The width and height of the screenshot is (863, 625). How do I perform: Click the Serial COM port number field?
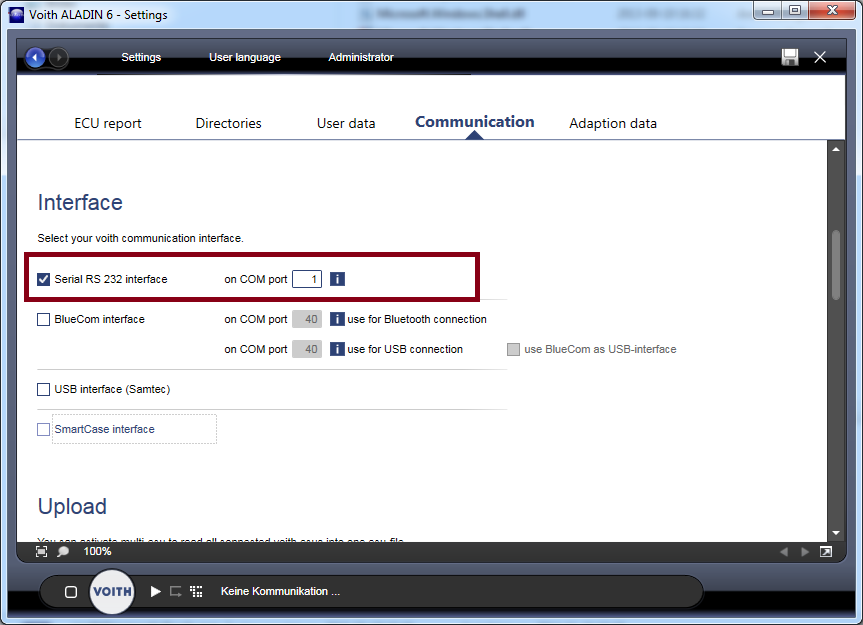pyautogui.click(x=307, y=279)
